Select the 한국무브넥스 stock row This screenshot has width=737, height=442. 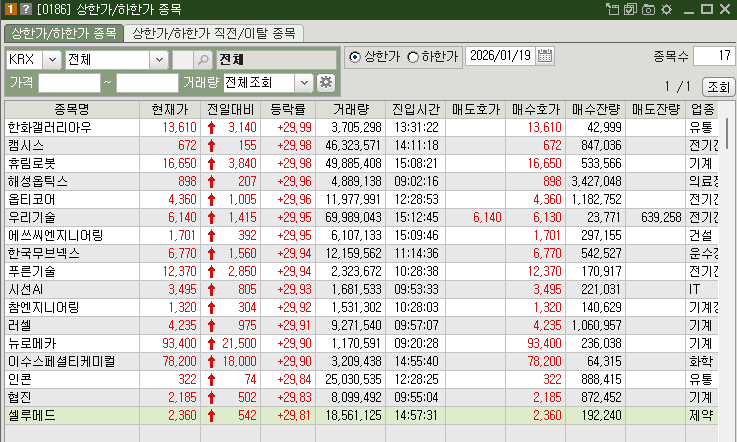[x=361, y=253]
